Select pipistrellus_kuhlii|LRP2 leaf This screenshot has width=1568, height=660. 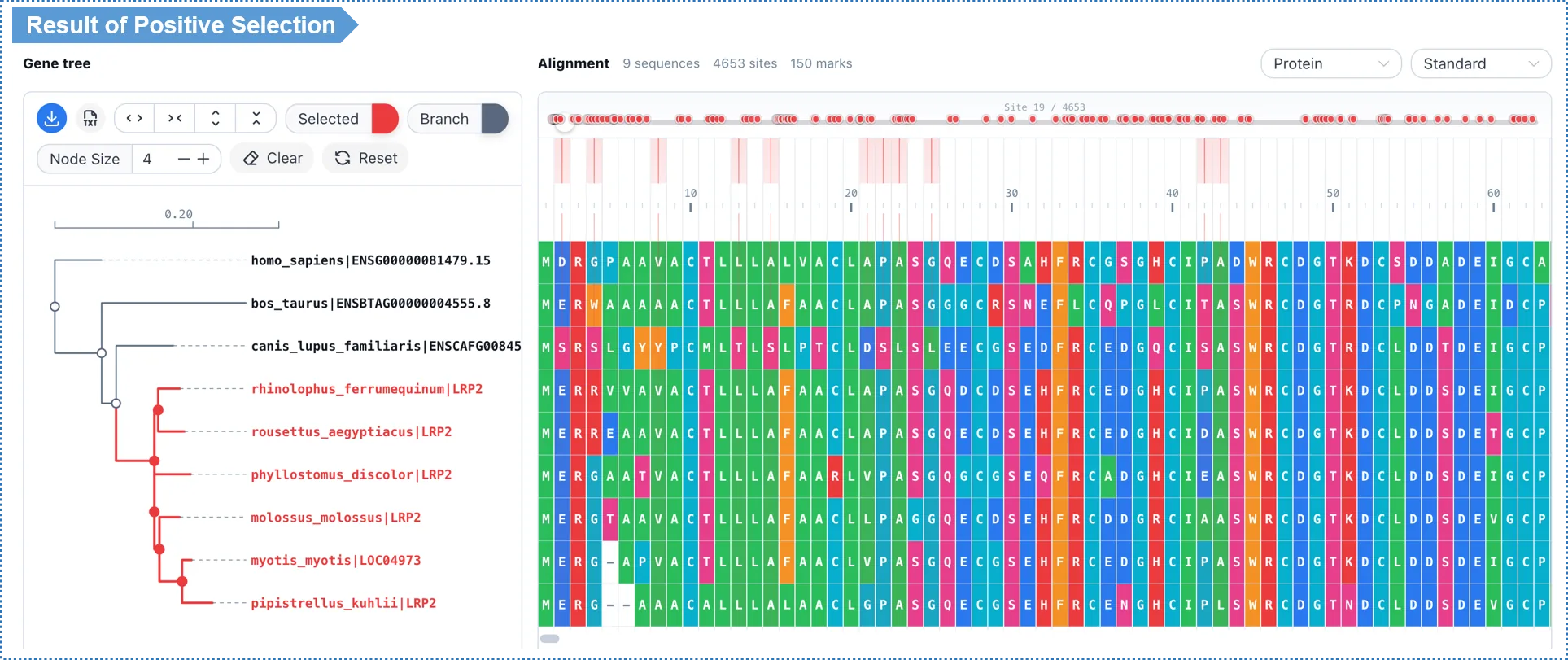(343, 603)
